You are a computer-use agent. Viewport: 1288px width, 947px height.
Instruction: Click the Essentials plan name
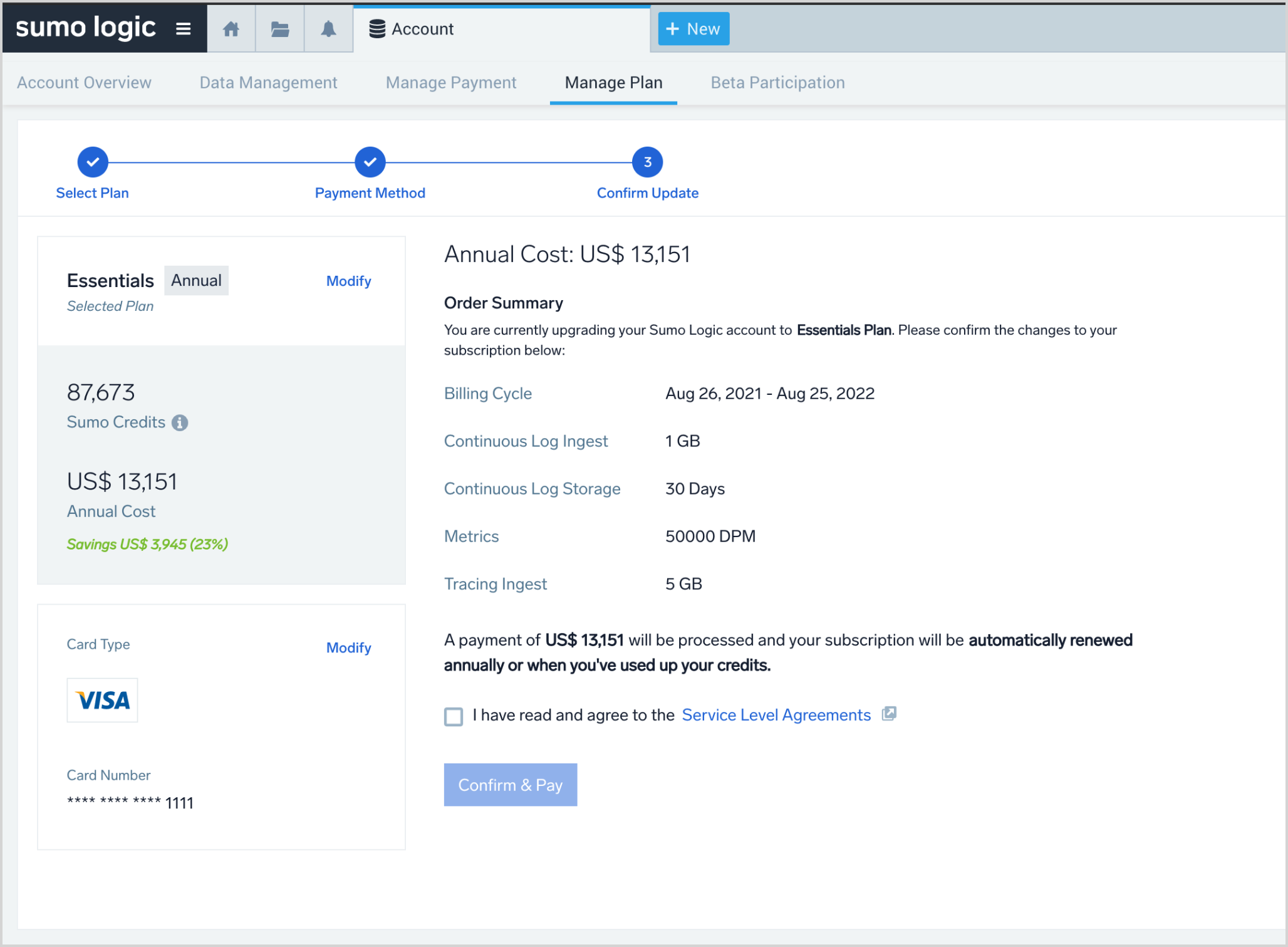(x=110, y=281)
